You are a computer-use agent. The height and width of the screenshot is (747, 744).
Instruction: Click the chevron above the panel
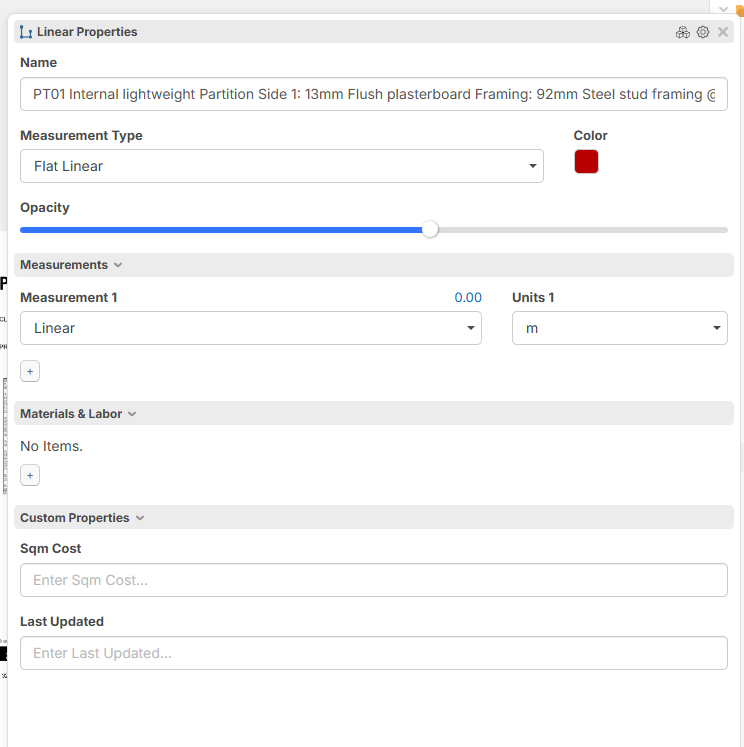(x=724, y=8)
